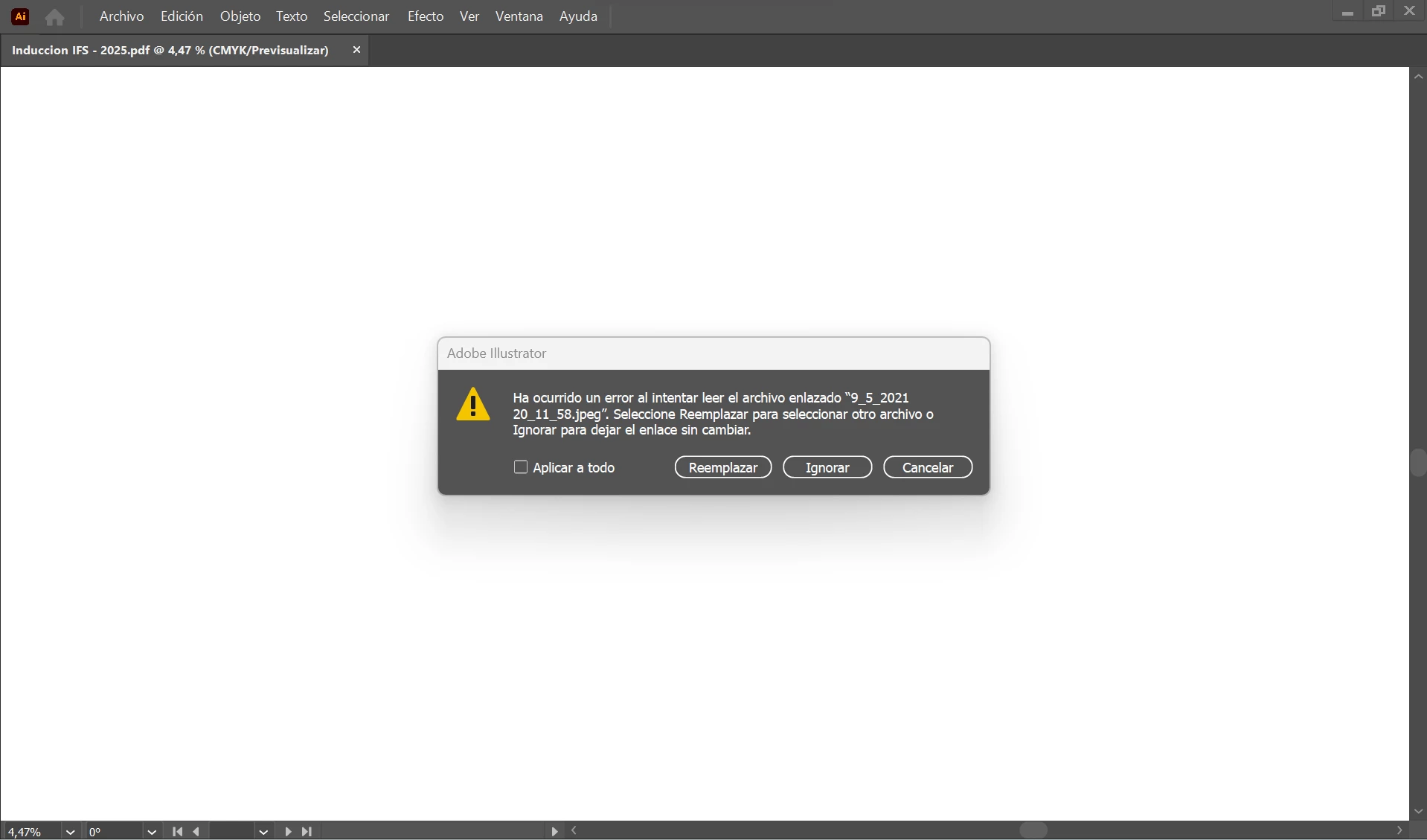Go to the last artboard
The width and height of the screenshot is (1427, 840).
coord(307,832)
